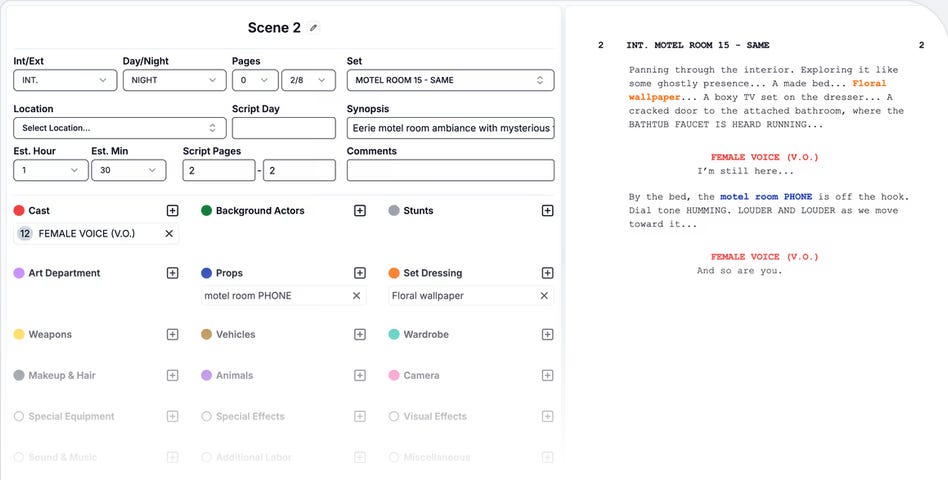
Task: Open the Select Location dropdown
Action: [120, 128]
